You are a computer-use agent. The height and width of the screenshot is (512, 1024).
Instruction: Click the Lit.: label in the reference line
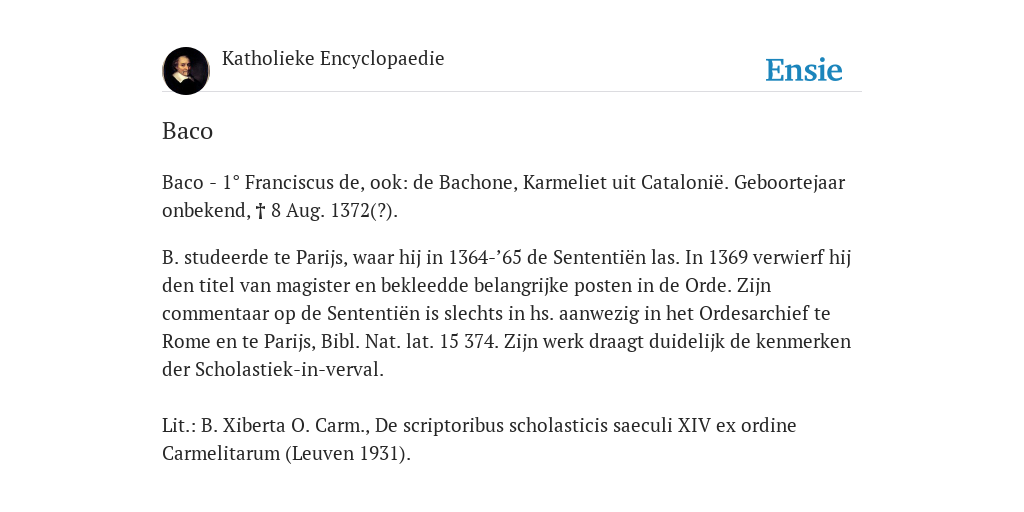[x=179, y=426]
